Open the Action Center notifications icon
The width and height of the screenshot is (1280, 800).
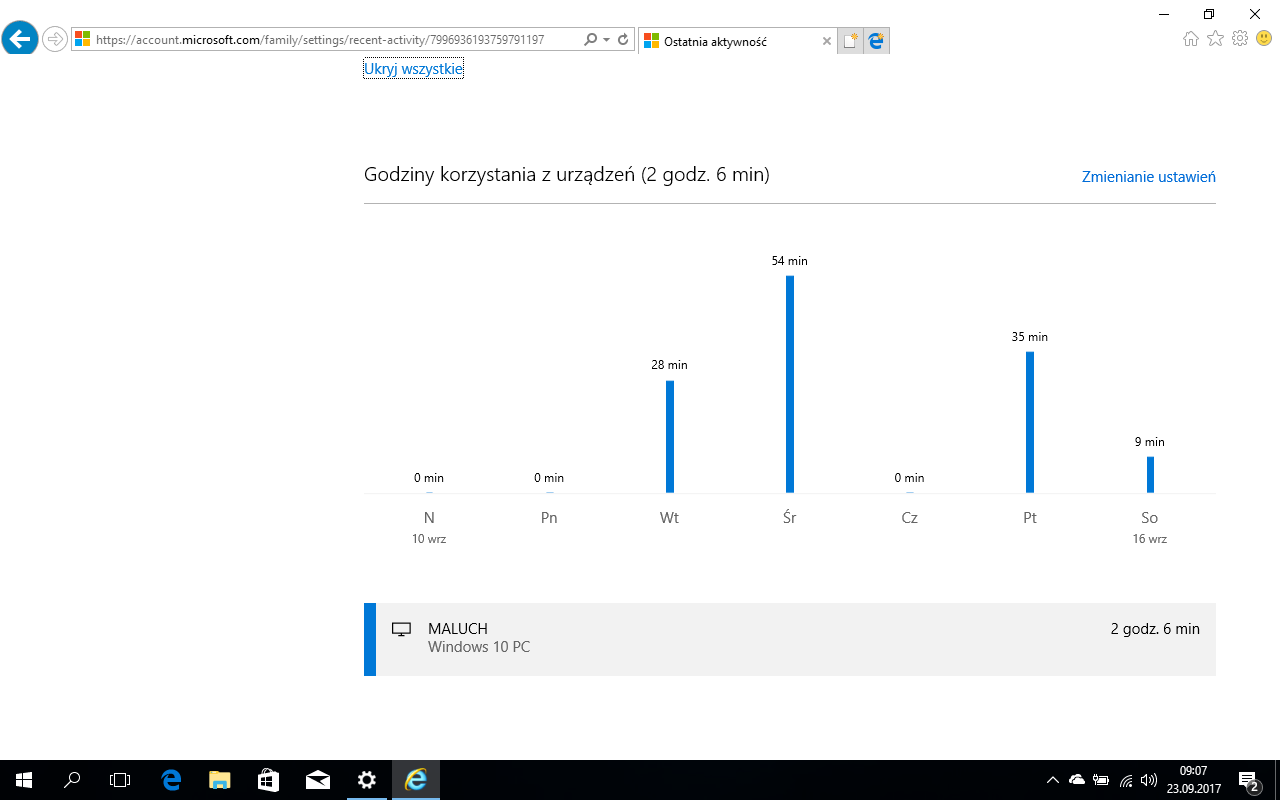point(1248,780)
